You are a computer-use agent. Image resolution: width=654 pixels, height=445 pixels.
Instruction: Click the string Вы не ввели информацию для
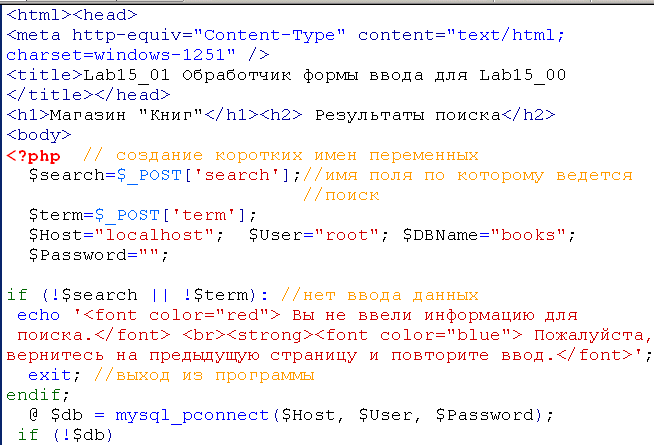click(435, 315)
